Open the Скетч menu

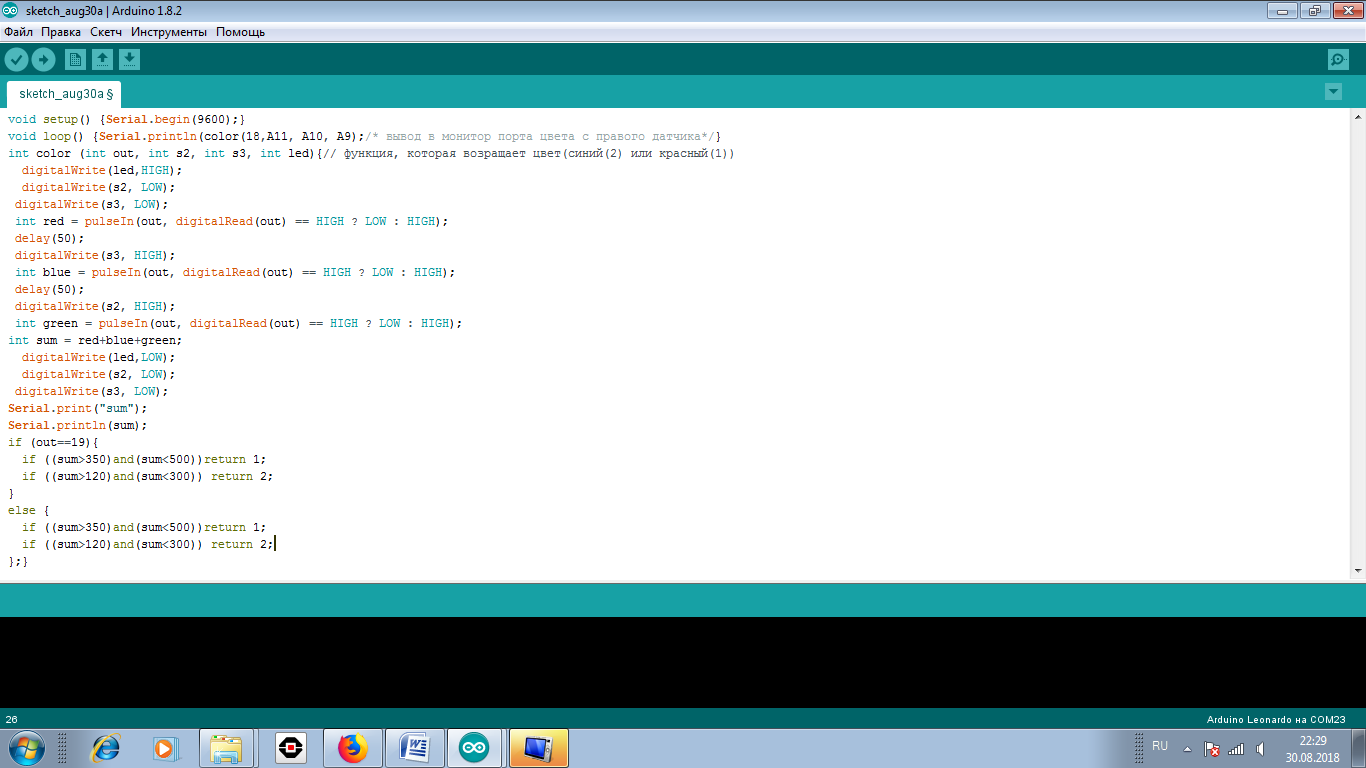(106, 32)
